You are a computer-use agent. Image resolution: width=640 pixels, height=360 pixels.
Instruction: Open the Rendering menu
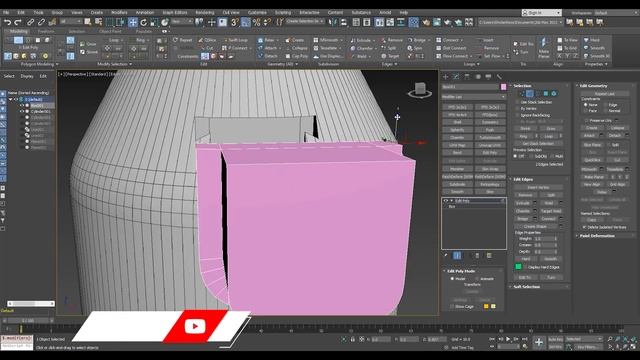[x=204, y=13]
